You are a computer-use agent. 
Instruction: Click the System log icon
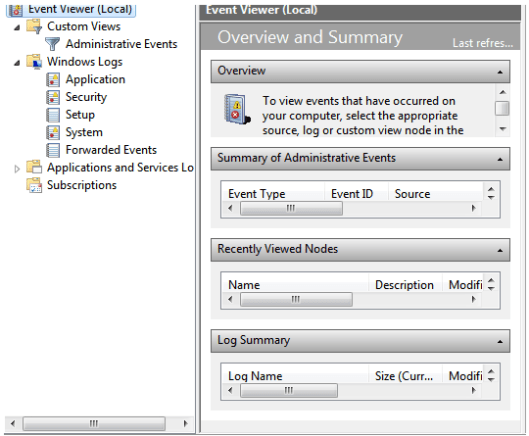click(x=53, y=133)
